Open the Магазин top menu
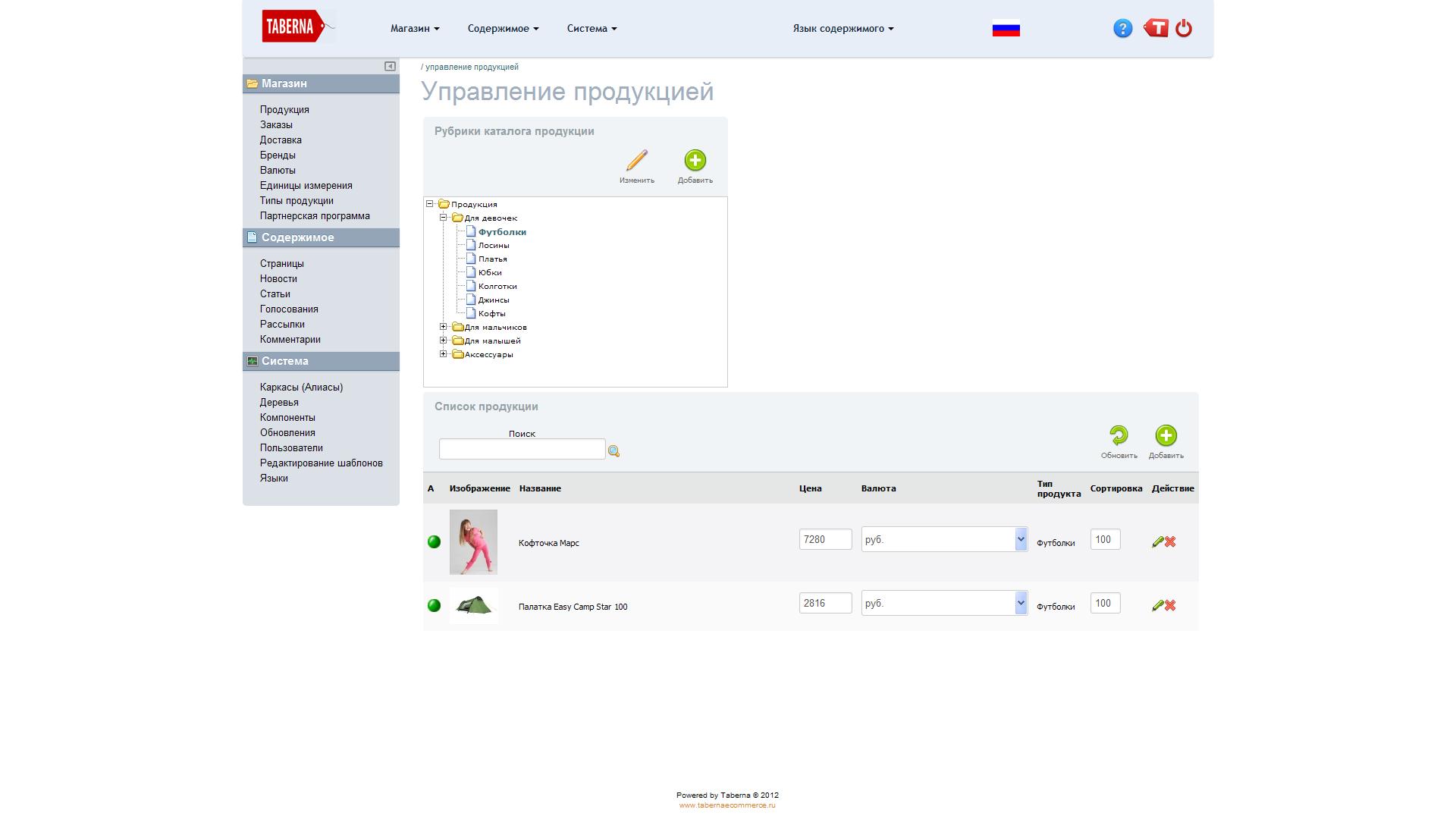The image size is (1456, 819). [x=414, y=29]
